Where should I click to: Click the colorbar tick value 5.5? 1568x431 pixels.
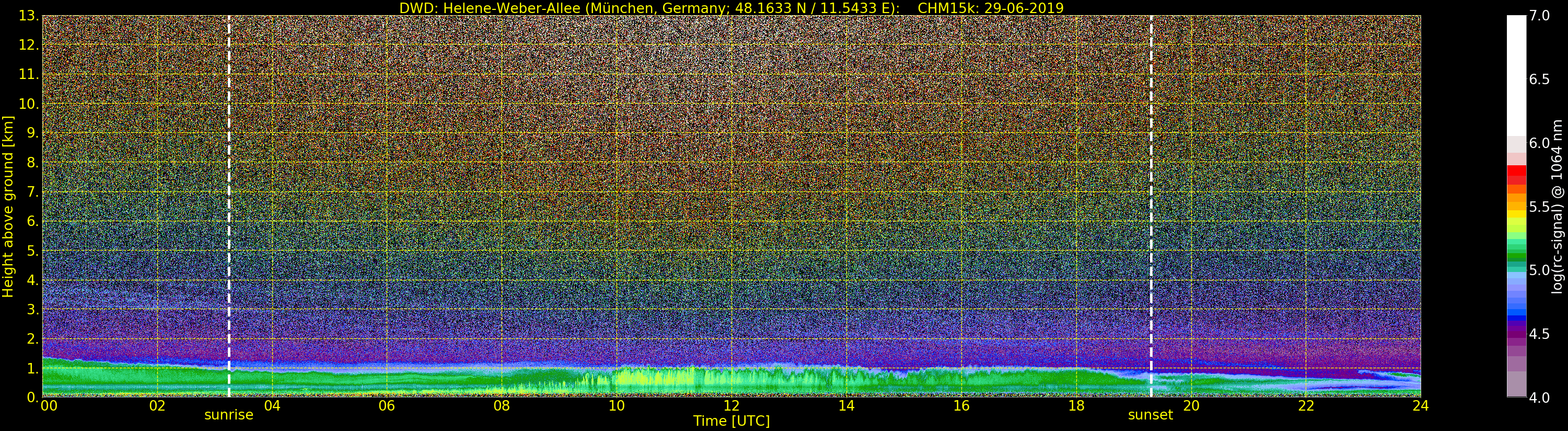click(1539, 207)
